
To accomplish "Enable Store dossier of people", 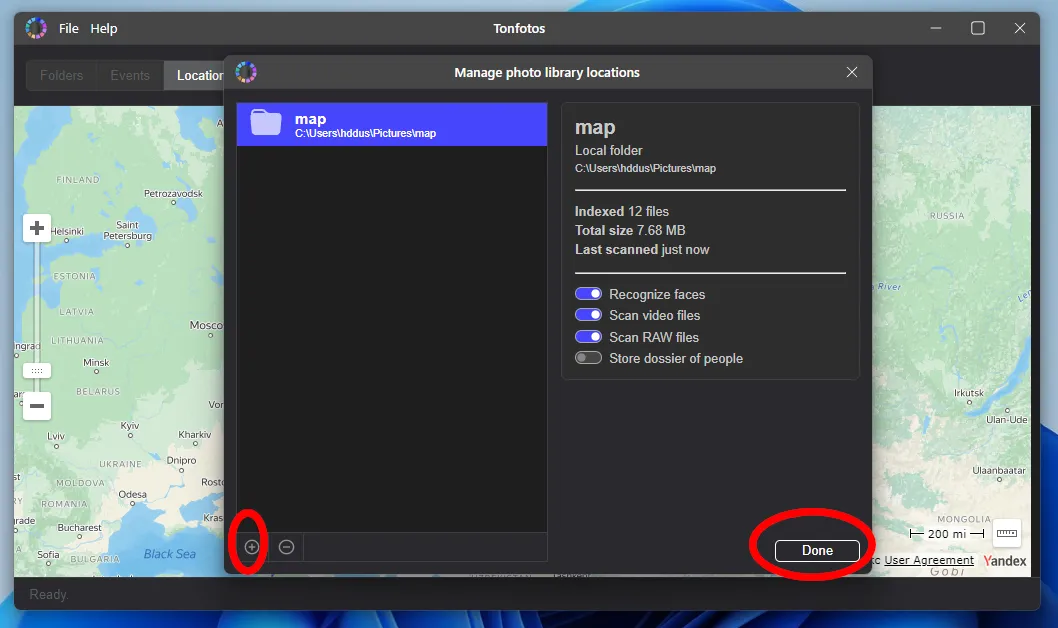I will click(588, 358).
